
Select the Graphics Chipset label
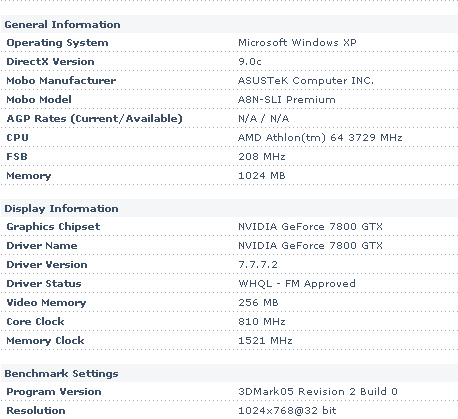53,227
